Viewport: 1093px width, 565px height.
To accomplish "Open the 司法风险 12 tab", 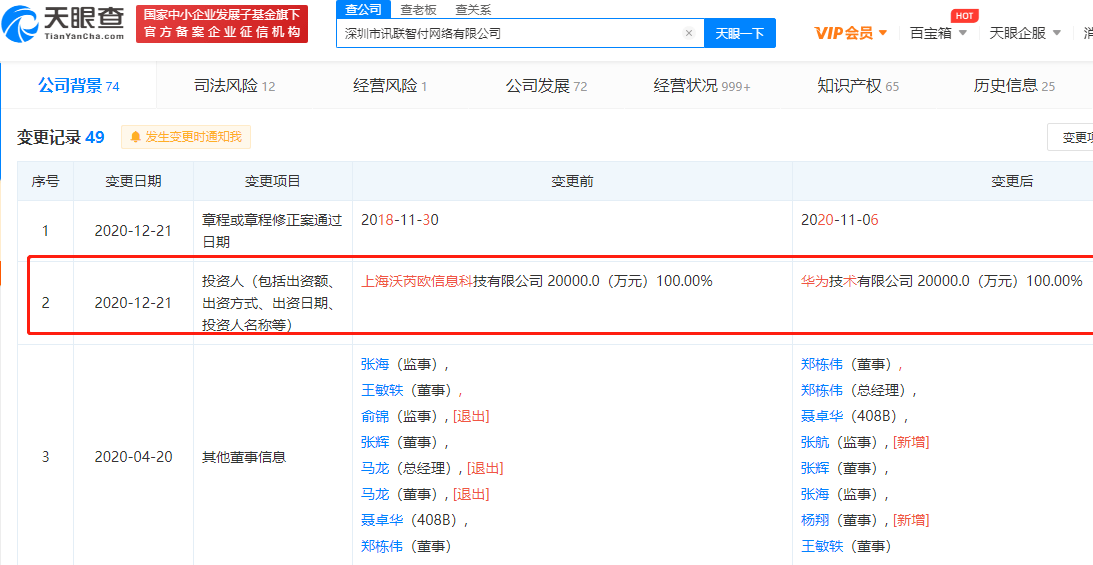I will tap(234, 86).
